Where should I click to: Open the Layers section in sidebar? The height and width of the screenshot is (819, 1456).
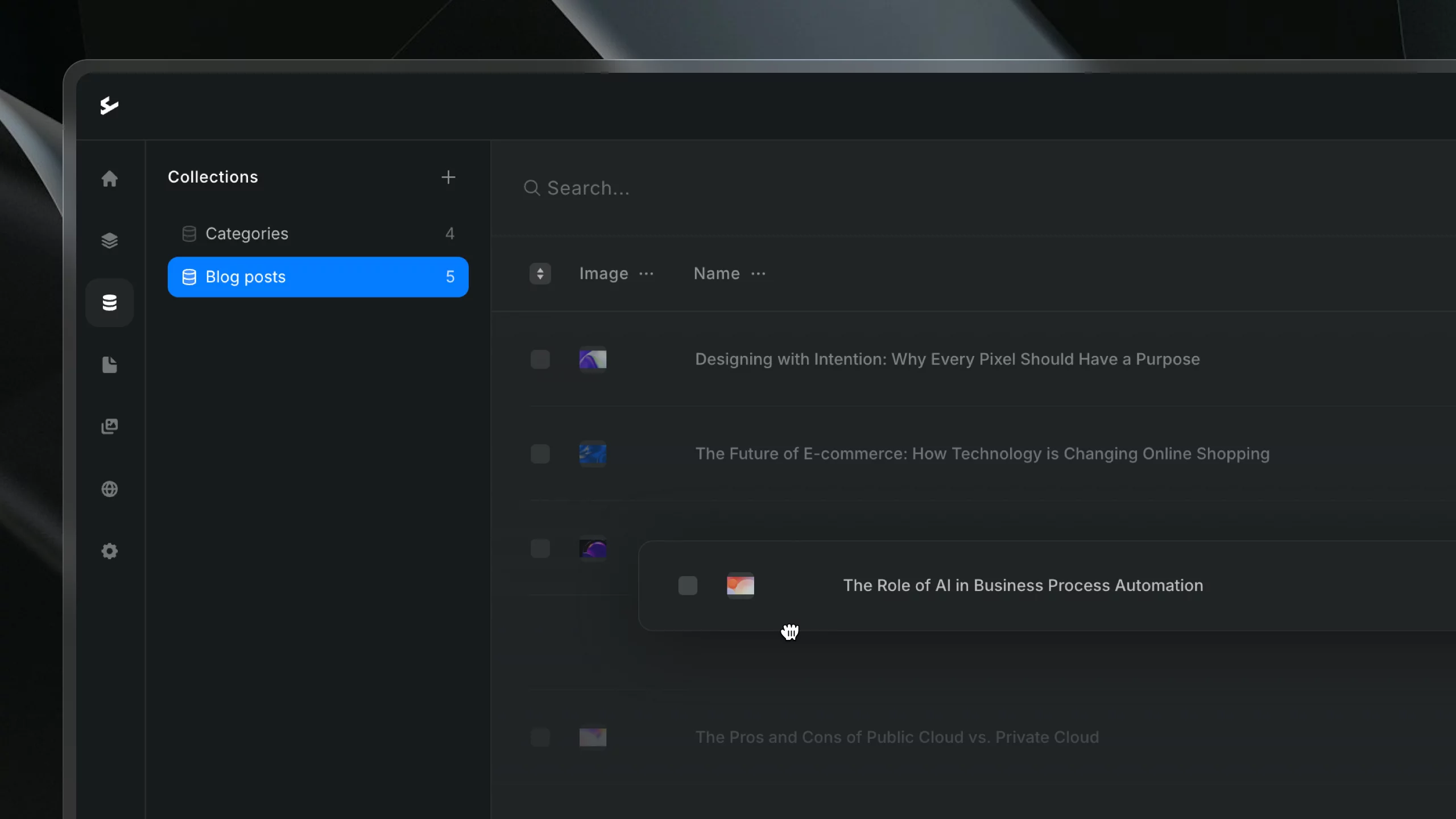(109, 241)
